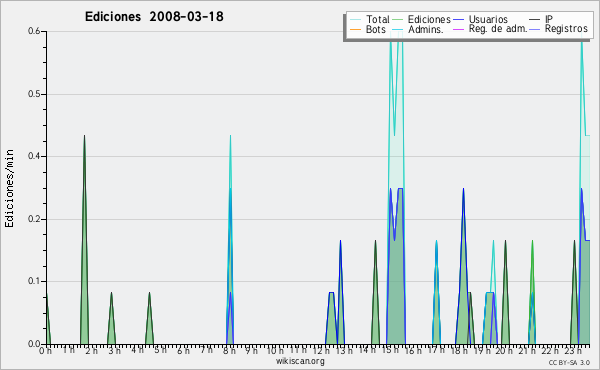Click the y-axis value 0.5
The image size is (600, 370).
(34, 94)
